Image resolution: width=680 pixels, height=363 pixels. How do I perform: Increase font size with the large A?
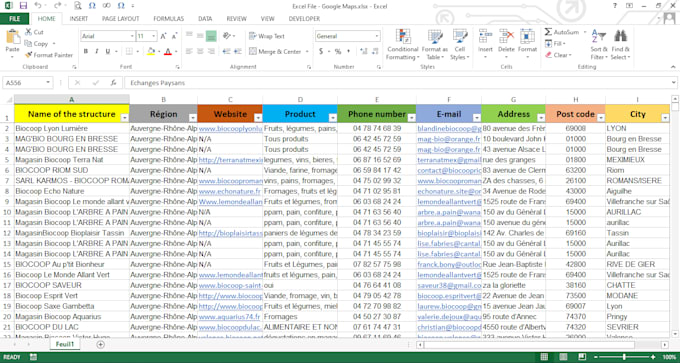(163, 36)
